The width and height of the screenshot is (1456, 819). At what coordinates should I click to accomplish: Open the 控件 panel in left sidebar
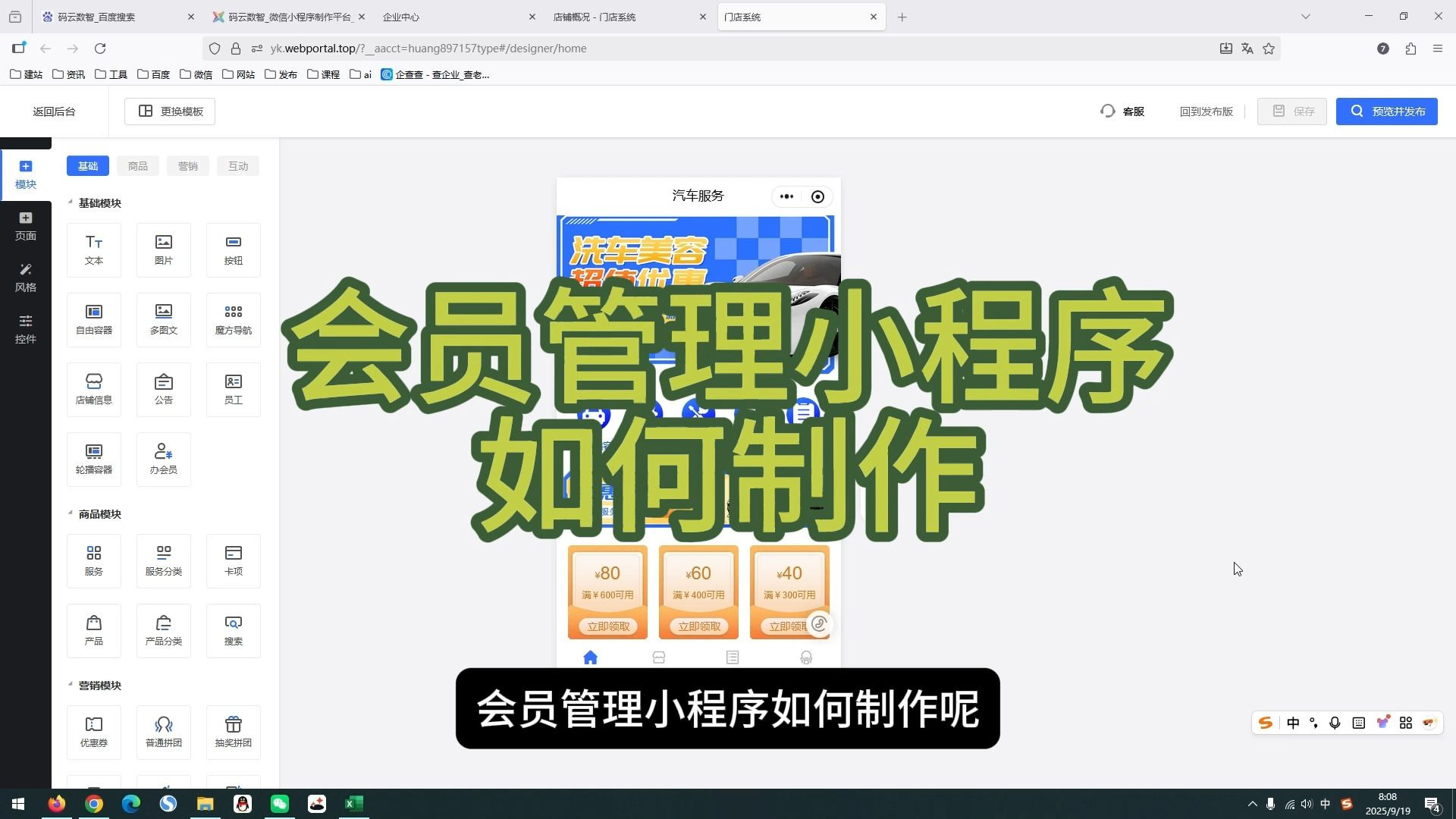coord(25,329)
